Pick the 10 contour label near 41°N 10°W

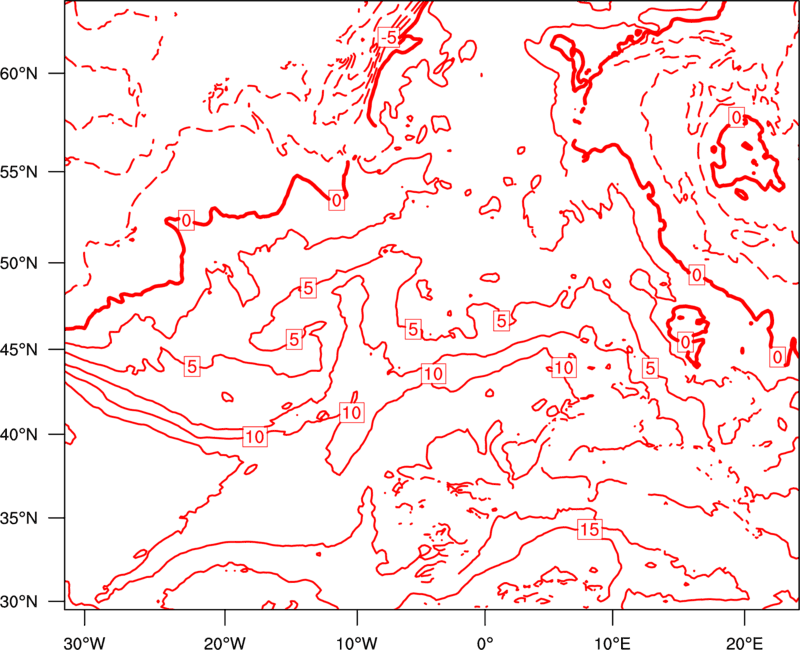coord(352,412)
